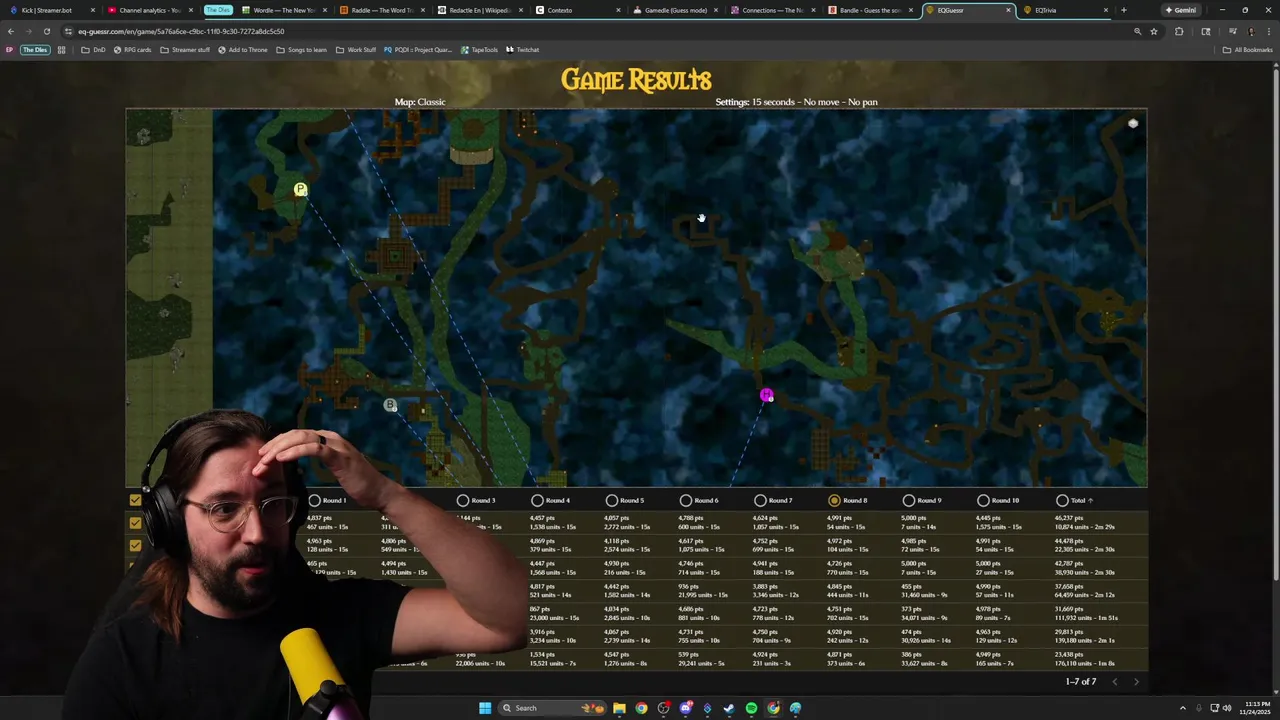The image size is (1280, 720).
Task: Click the zoom magnifier icon in the address bar
Action: pyautogui.click(x=1137, y=31)
